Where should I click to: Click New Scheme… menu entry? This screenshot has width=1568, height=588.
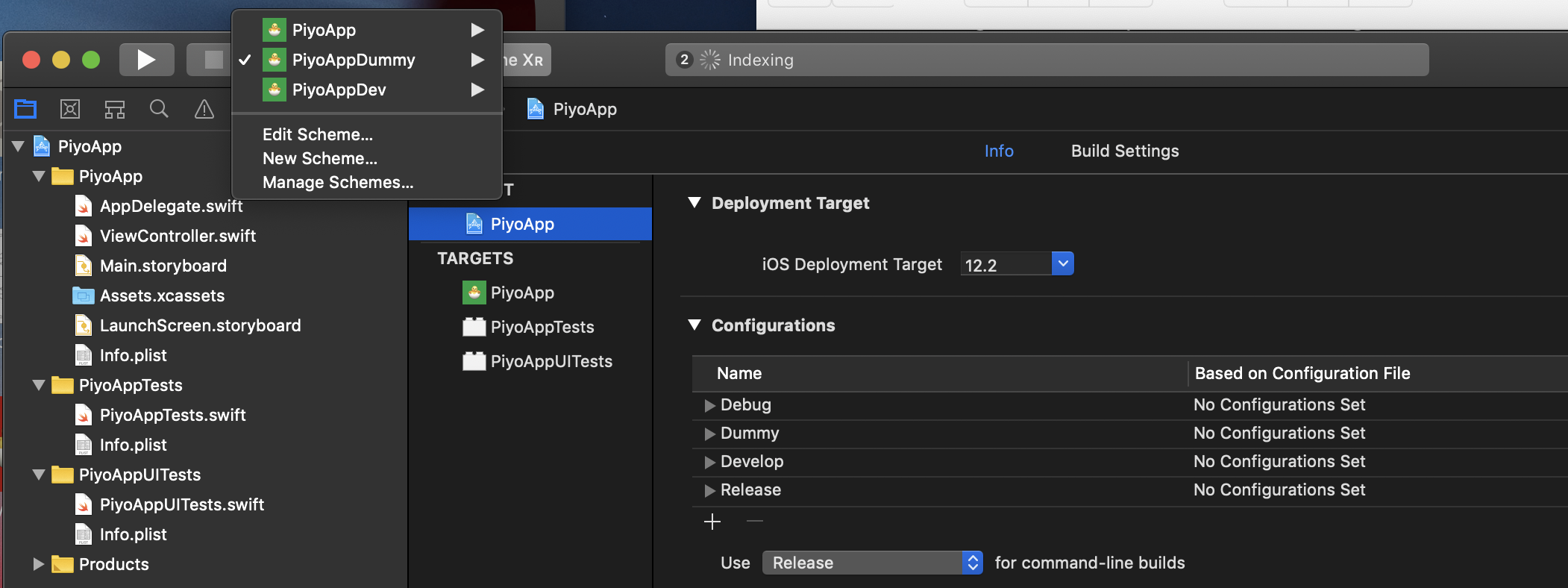(320, 158)
